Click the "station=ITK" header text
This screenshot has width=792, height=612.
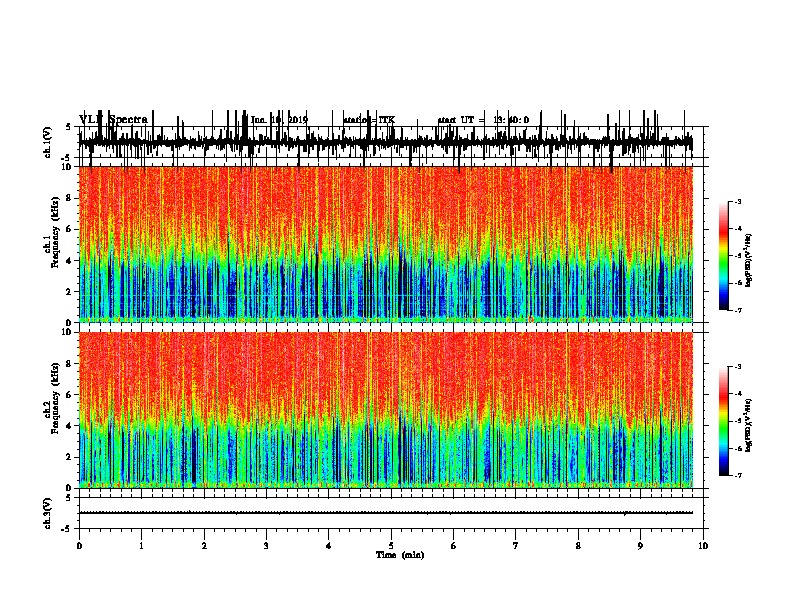tap(369, 120)
